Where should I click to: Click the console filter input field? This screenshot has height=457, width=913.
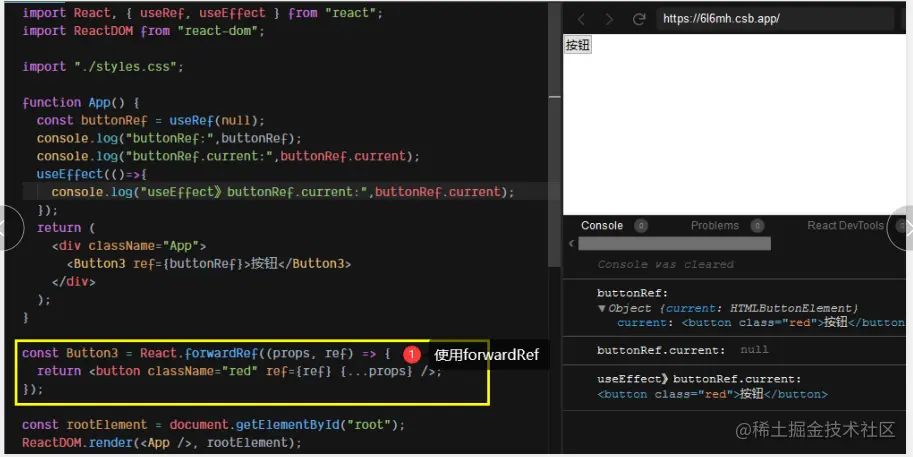(674, 243)
